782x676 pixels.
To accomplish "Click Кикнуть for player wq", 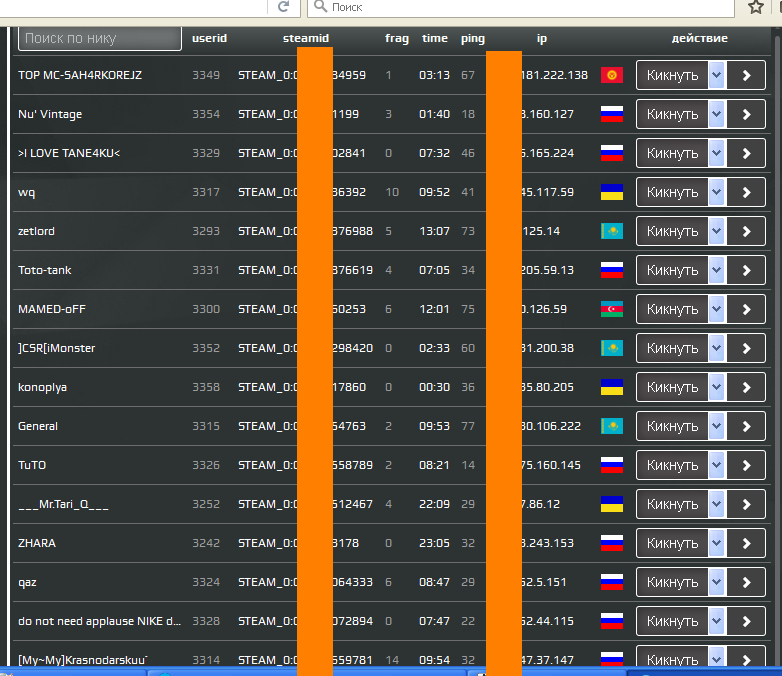I will click(672, 192).
